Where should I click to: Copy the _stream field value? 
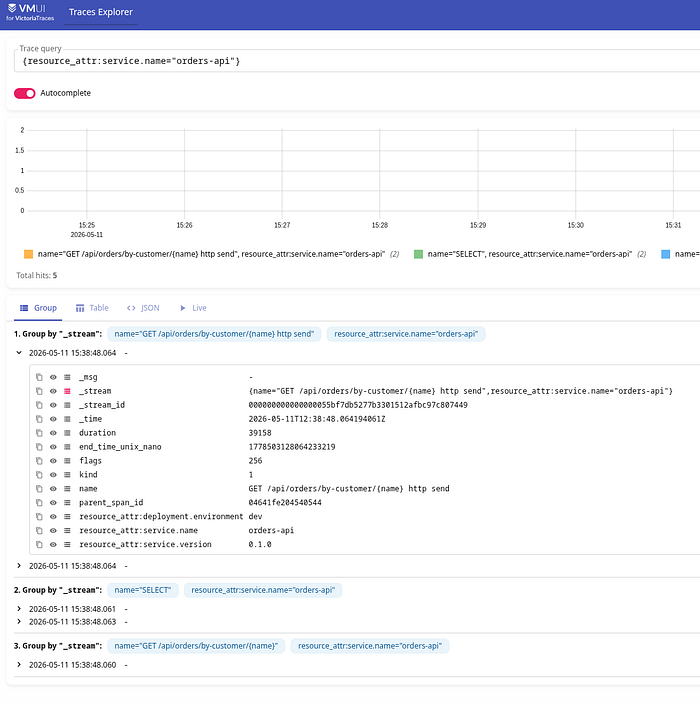coord(39,391)
